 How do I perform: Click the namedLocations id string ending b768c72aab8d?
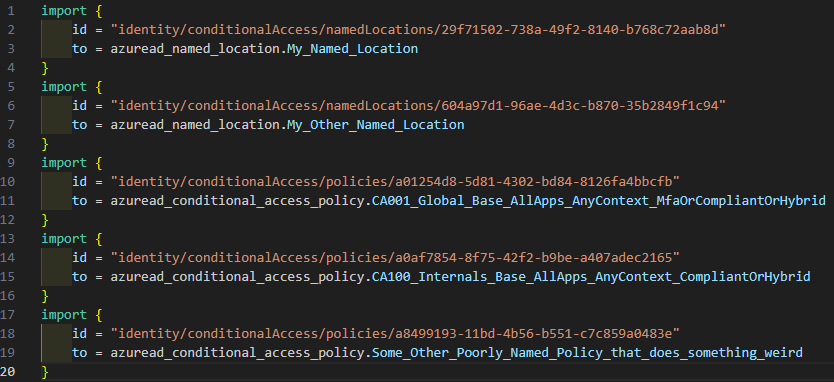point(418,29)
